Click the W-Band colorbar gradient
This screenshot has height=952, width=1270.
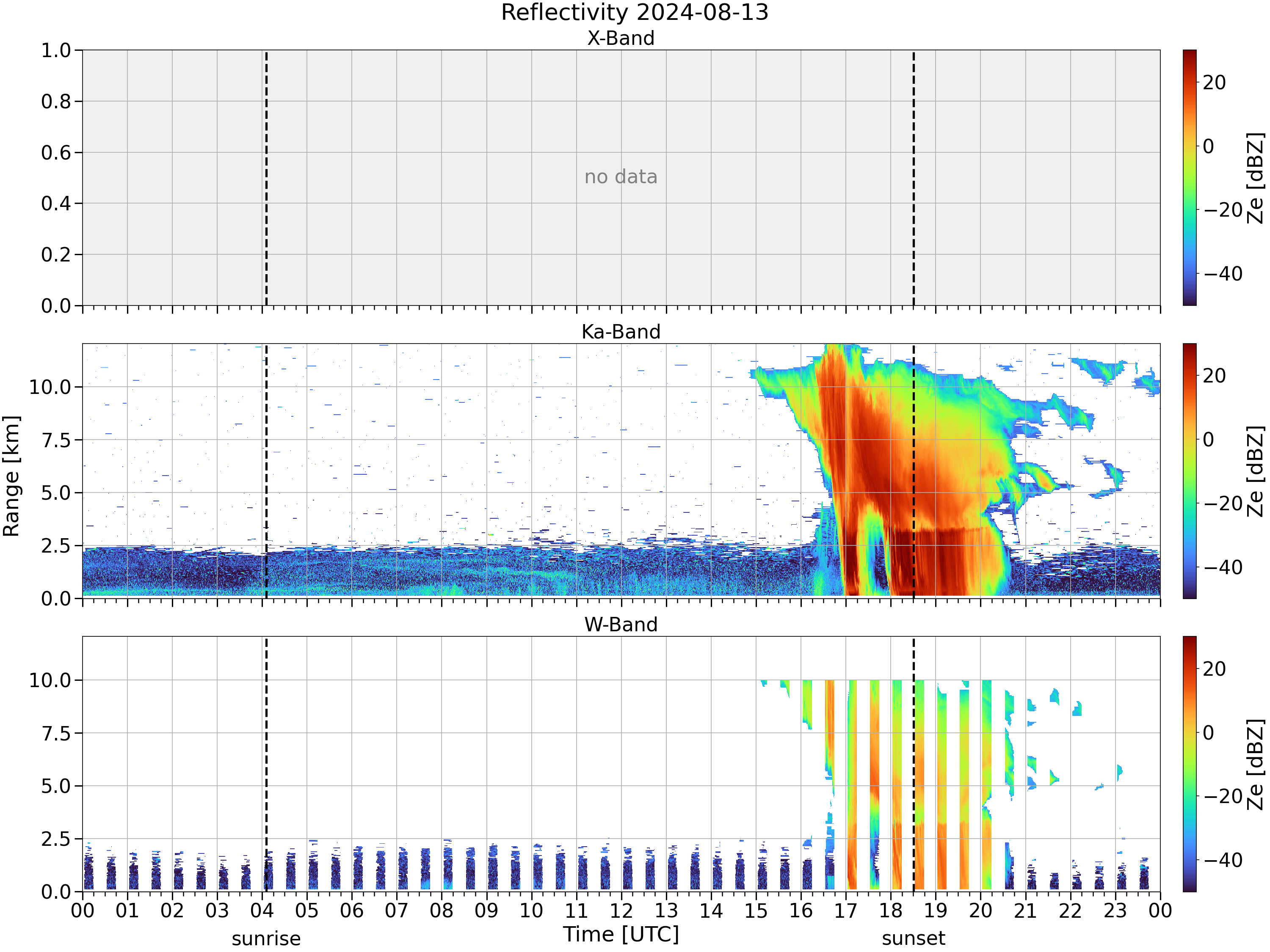click(x=1190, y=764)
